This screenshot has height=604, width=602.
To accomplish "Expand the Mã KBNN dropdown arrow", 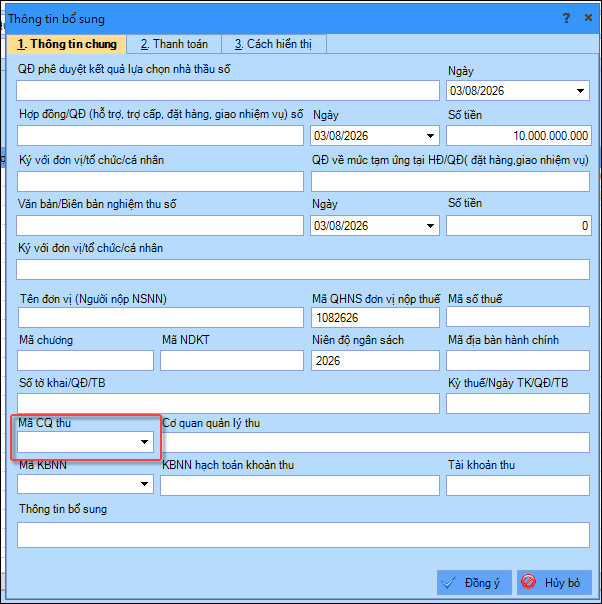I will tap(144, 484).
